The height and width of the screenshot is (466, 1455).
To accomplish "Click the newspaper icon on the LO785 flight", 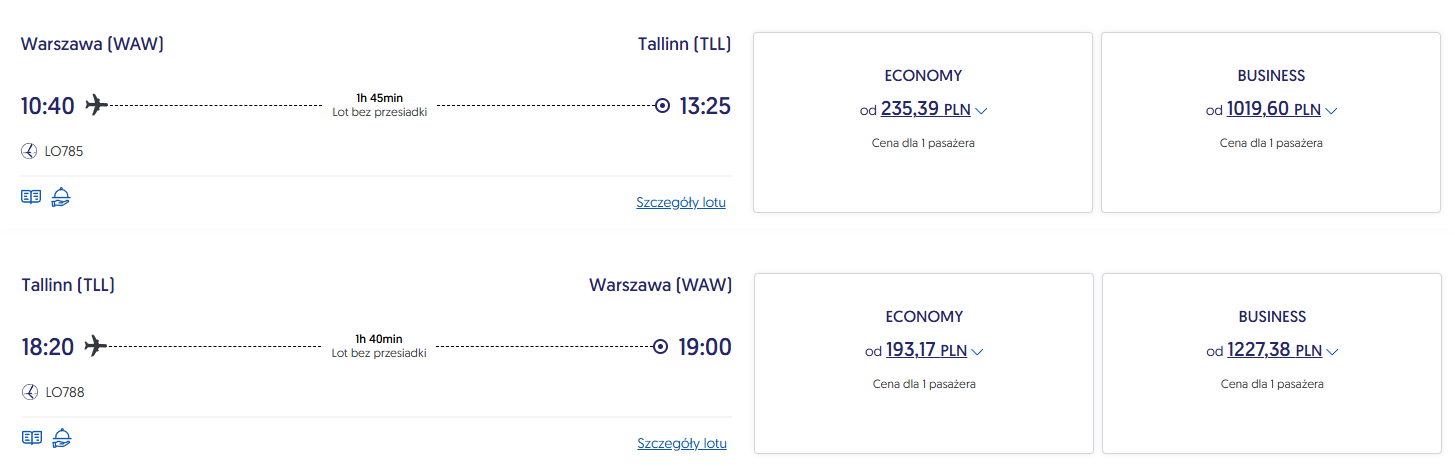I will 31,197.
